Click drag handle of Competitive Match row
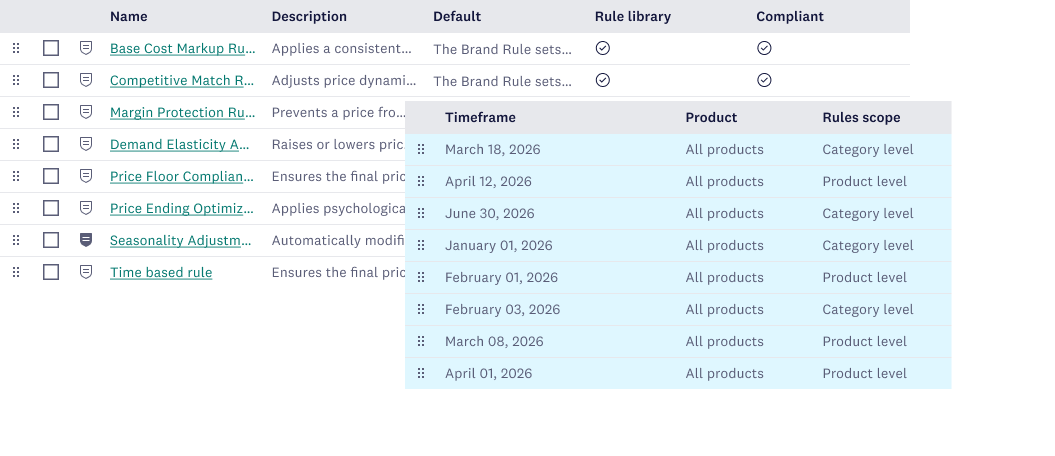This screenshot has width=1055, height=456. pyautogui.click(x=15, y=80)
